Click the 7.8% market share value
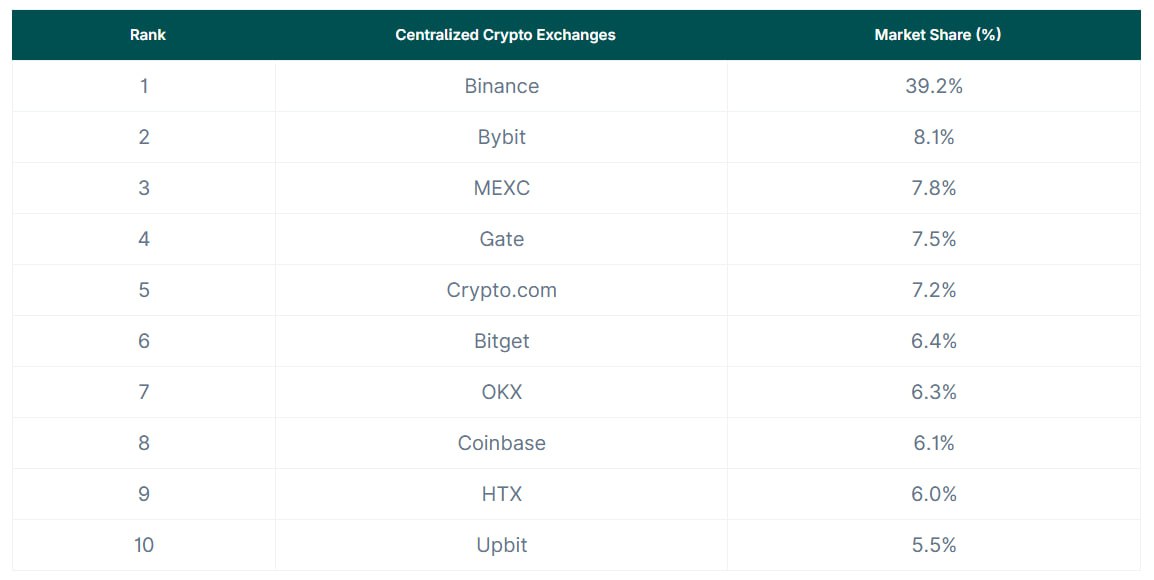Screen dimensions: 1154x580 coord(934,188)
